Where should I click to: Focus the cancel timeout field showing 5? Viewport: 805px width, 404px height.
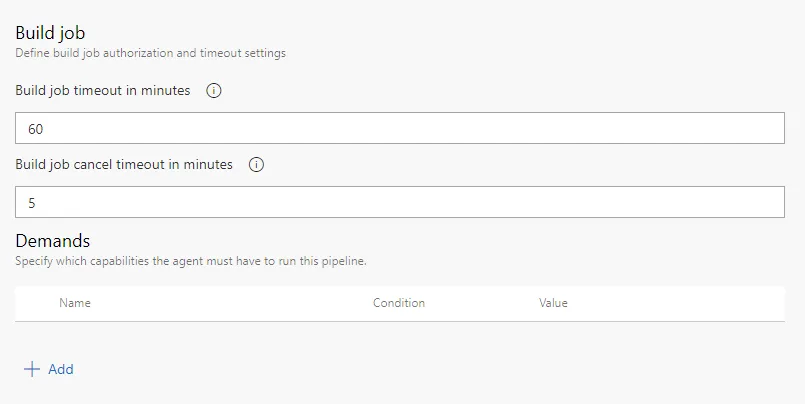[400, 202]
